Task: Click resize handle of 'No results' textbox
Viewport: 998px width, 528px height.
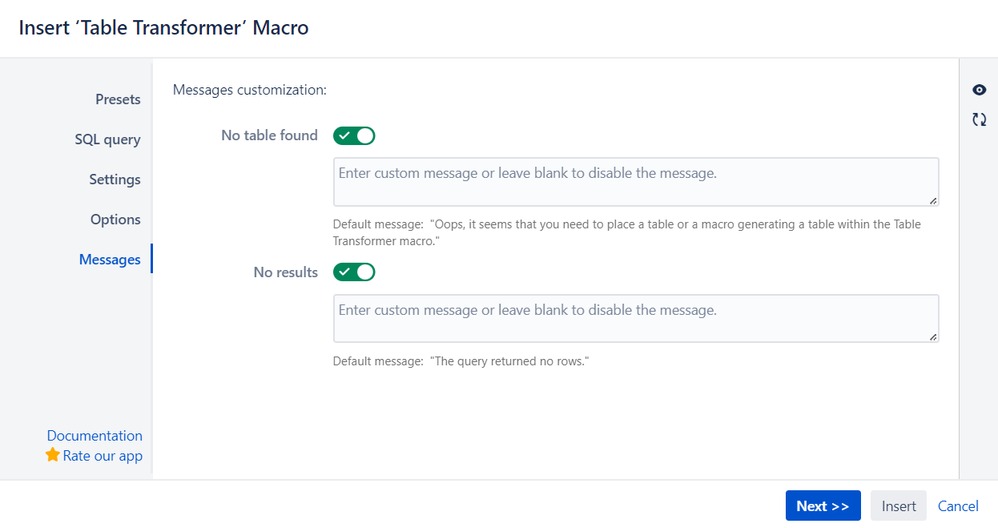Action: (933, 337)
